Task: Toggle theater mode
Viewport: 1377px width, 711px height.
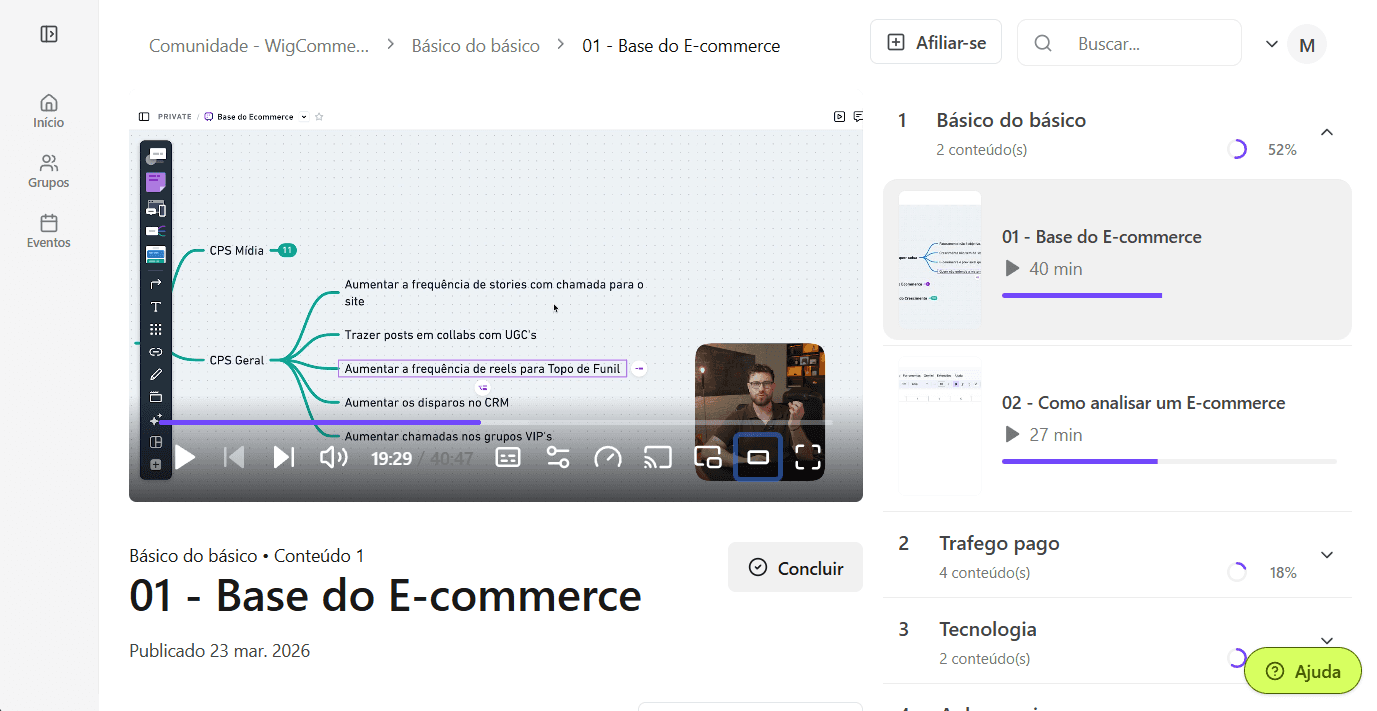Action: [x=758, y=458]
